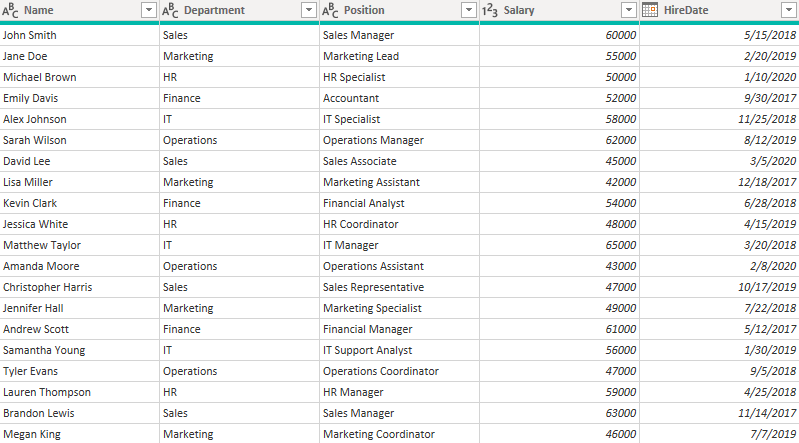This screenshot has height=443, width=799.
Task: Click the 'IT Manager' position cell
Action: [400, 245]
